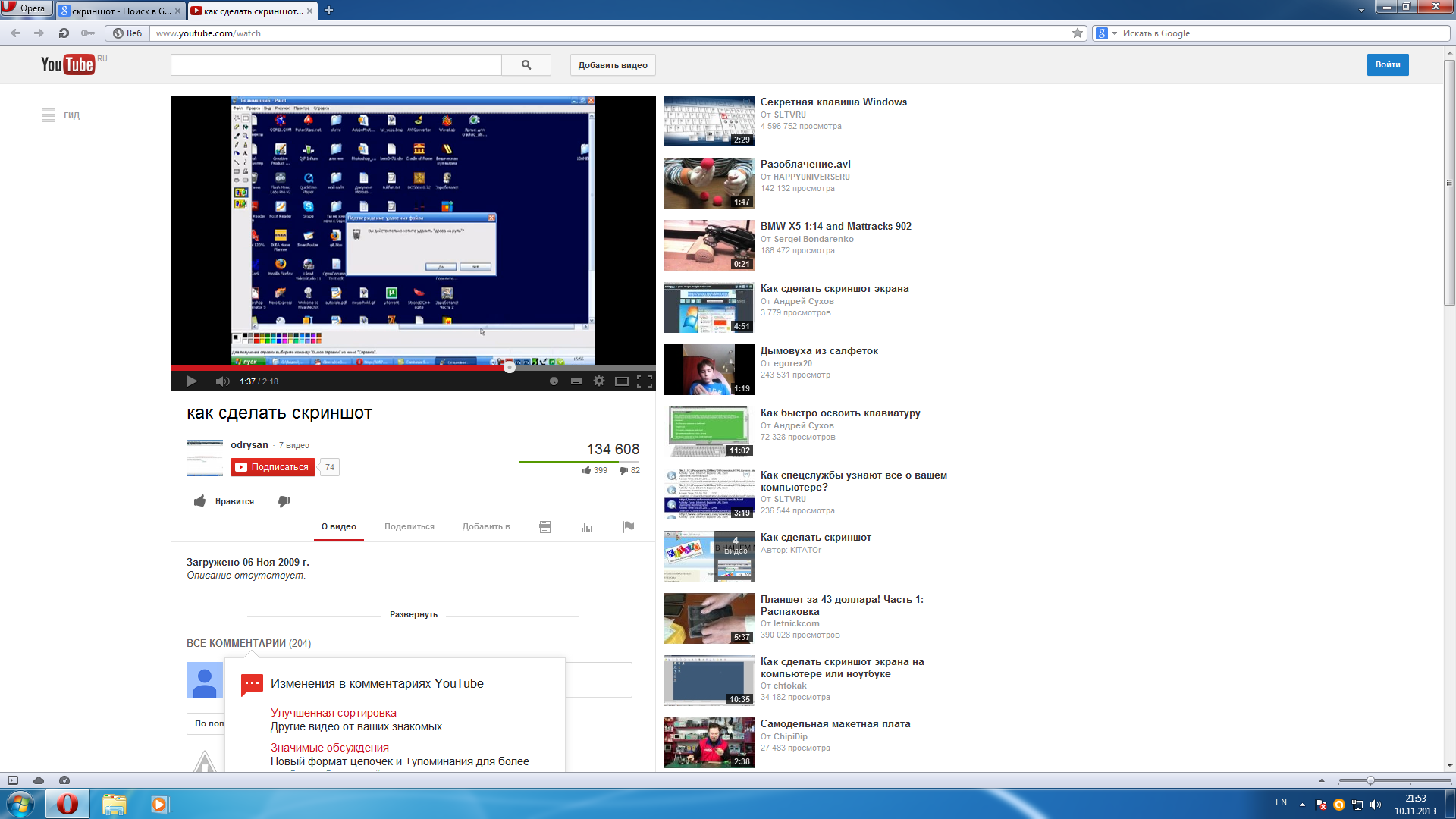Click the Войти sign-in button

[x=1387, y=64]
